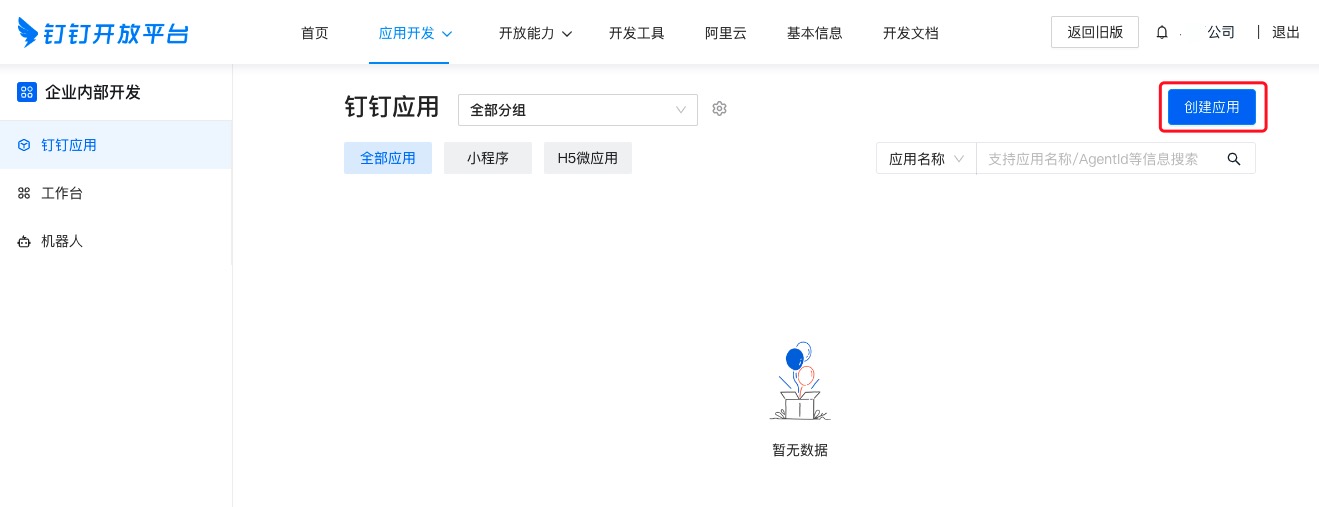Expand the 开放能力 menu chevron
Viewport: 1319px width, 507px height.
pyautogui.click(x=567, y=33)
